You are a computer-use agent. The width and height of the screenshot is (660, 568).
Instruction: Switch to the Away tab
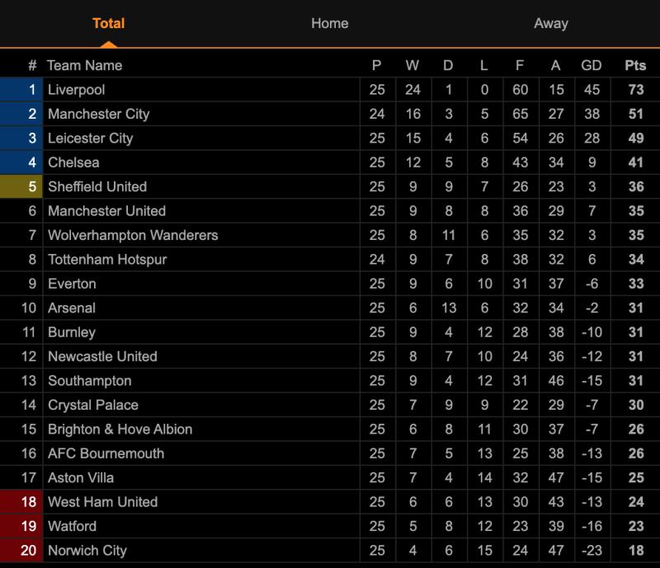550,23
